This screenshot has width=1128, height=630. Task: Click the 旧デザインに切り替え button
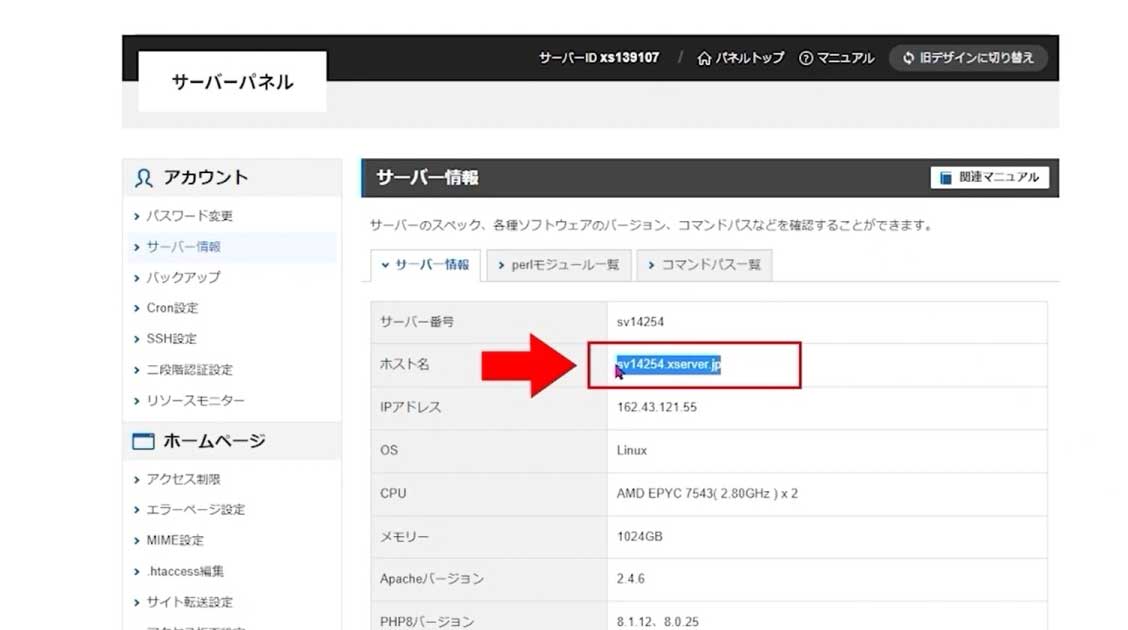click(968, 58)
